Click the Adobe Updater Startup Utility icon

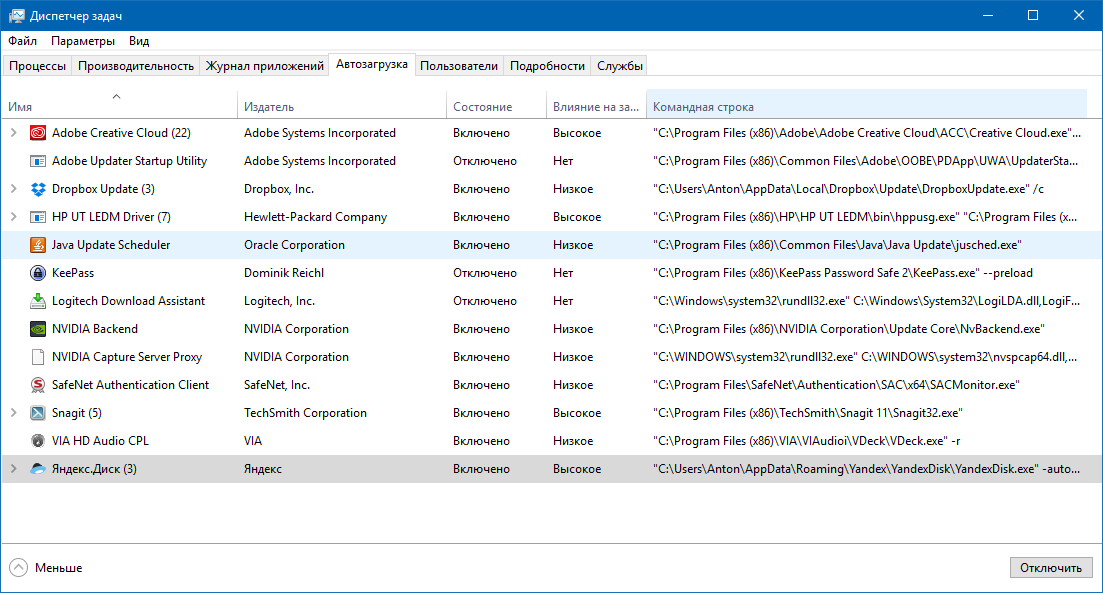(x=38, y=161)
